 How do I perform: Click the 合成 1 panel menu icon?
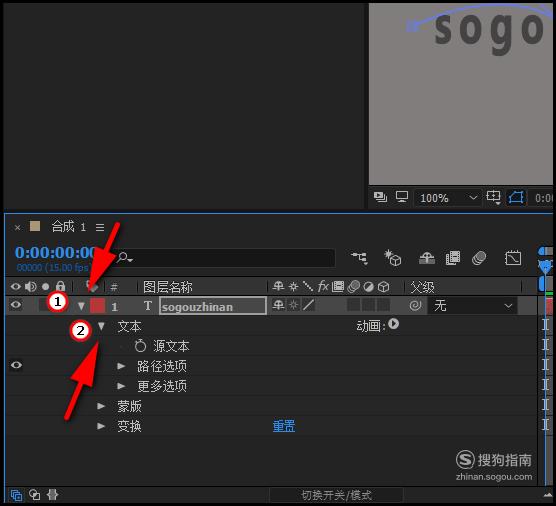(100, 227)
